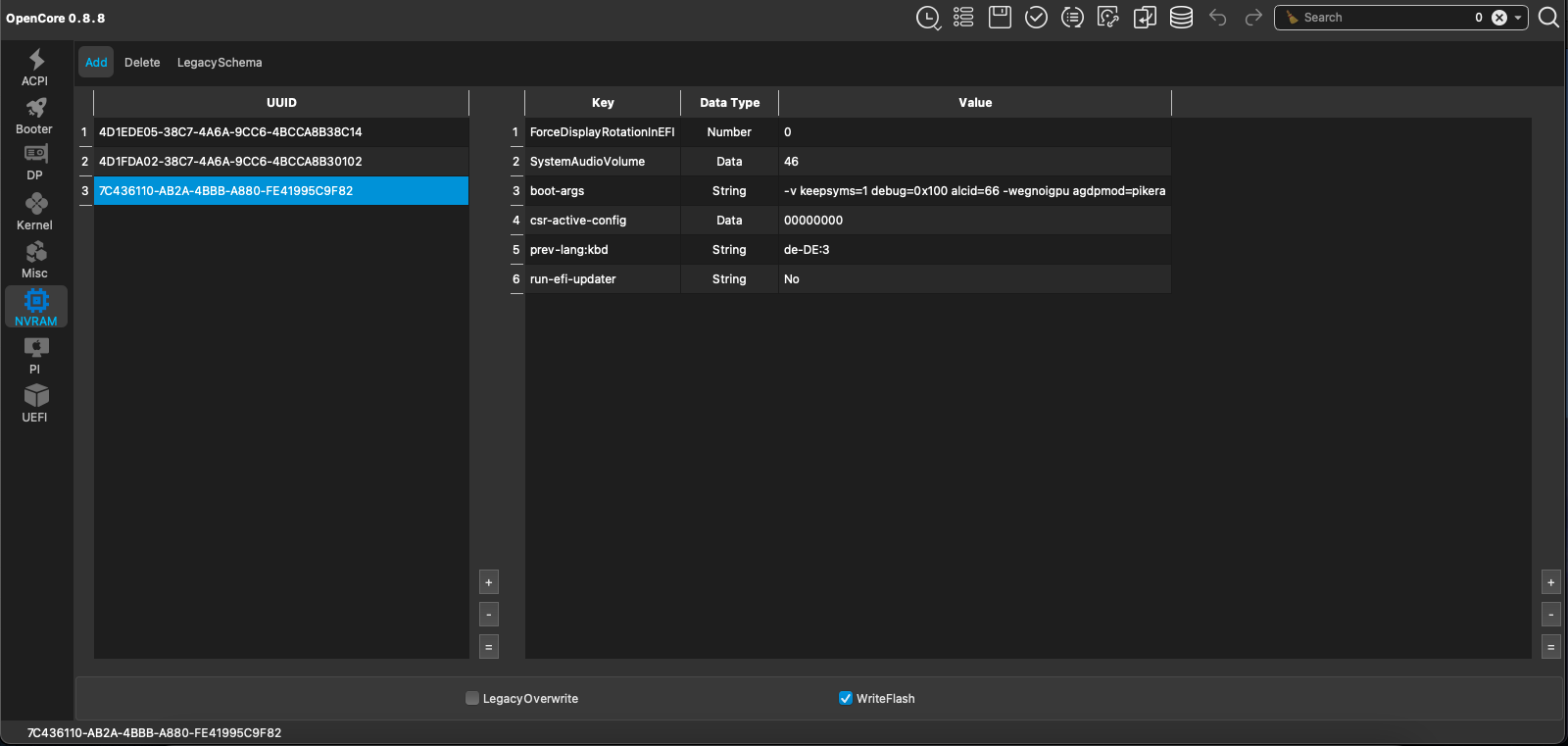Open the clock recent files icon
This screenshot has width=1568, height=746.
click(x=927, y=18)
